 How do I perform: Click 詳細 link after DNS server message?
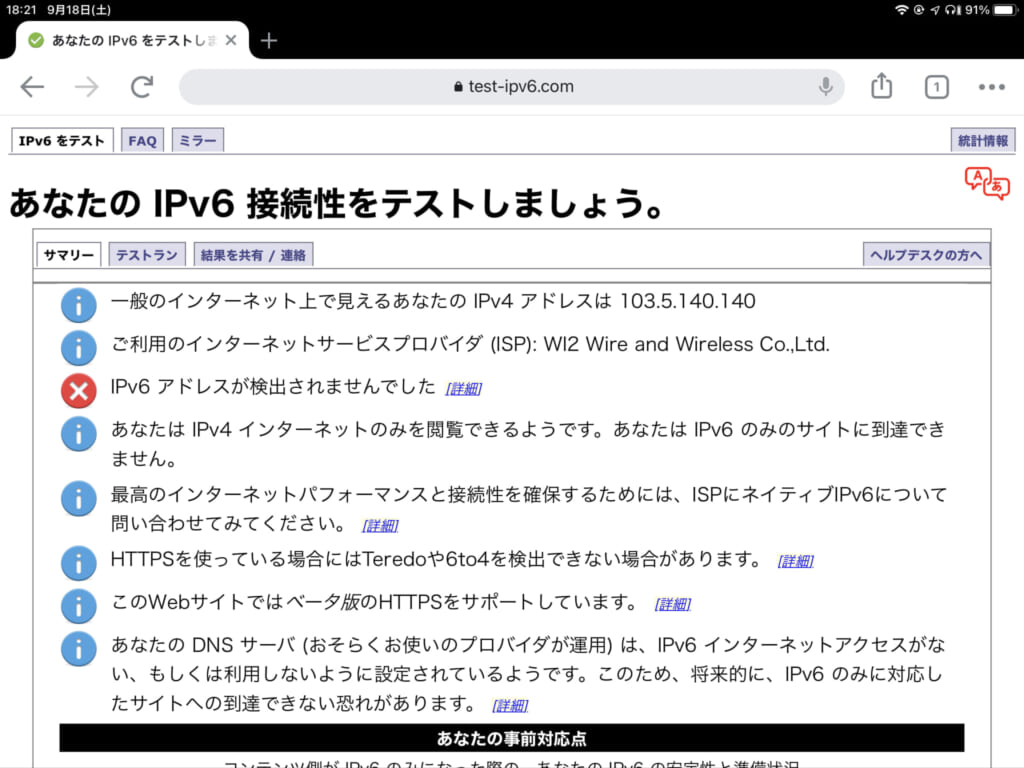click(x=510, y=705)
